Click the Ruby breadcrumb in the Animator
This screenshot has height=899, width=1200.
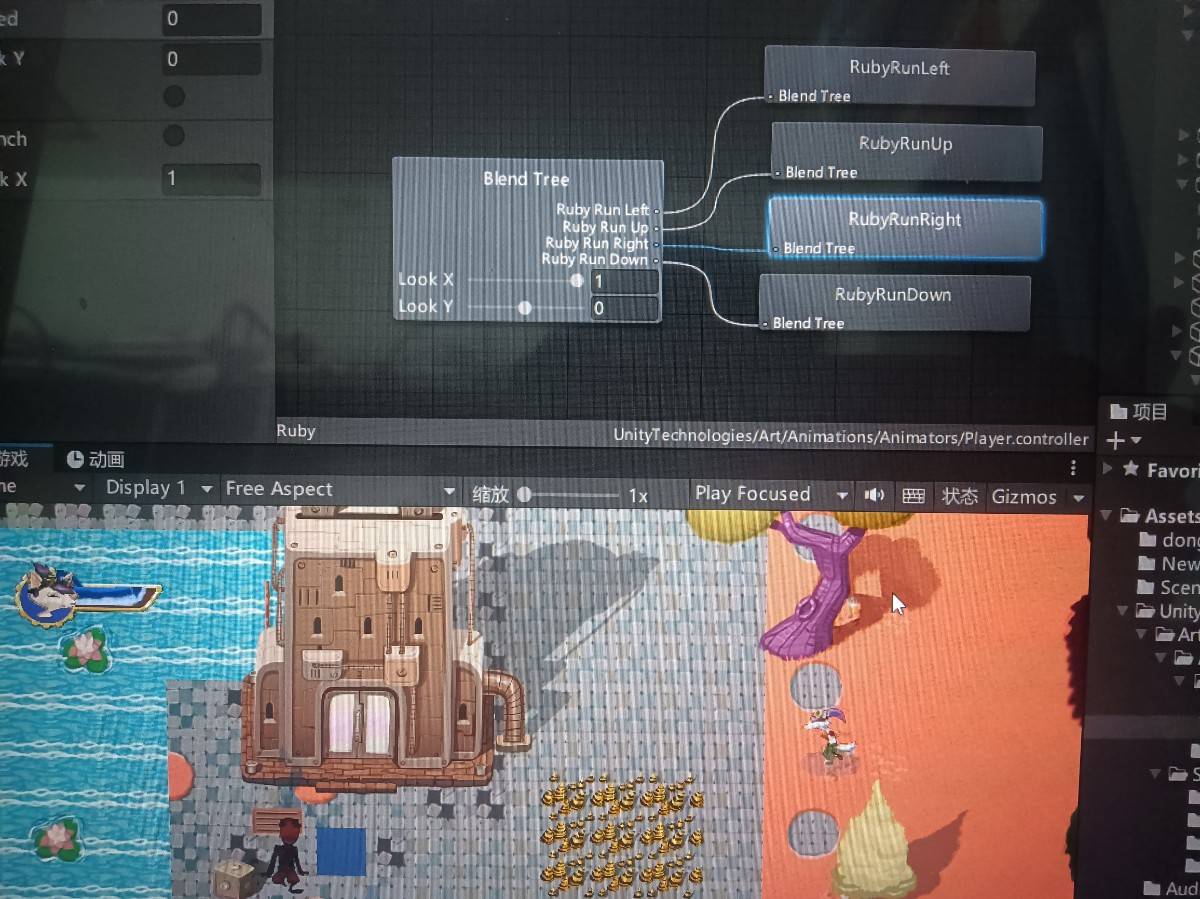tap(296, 431)
